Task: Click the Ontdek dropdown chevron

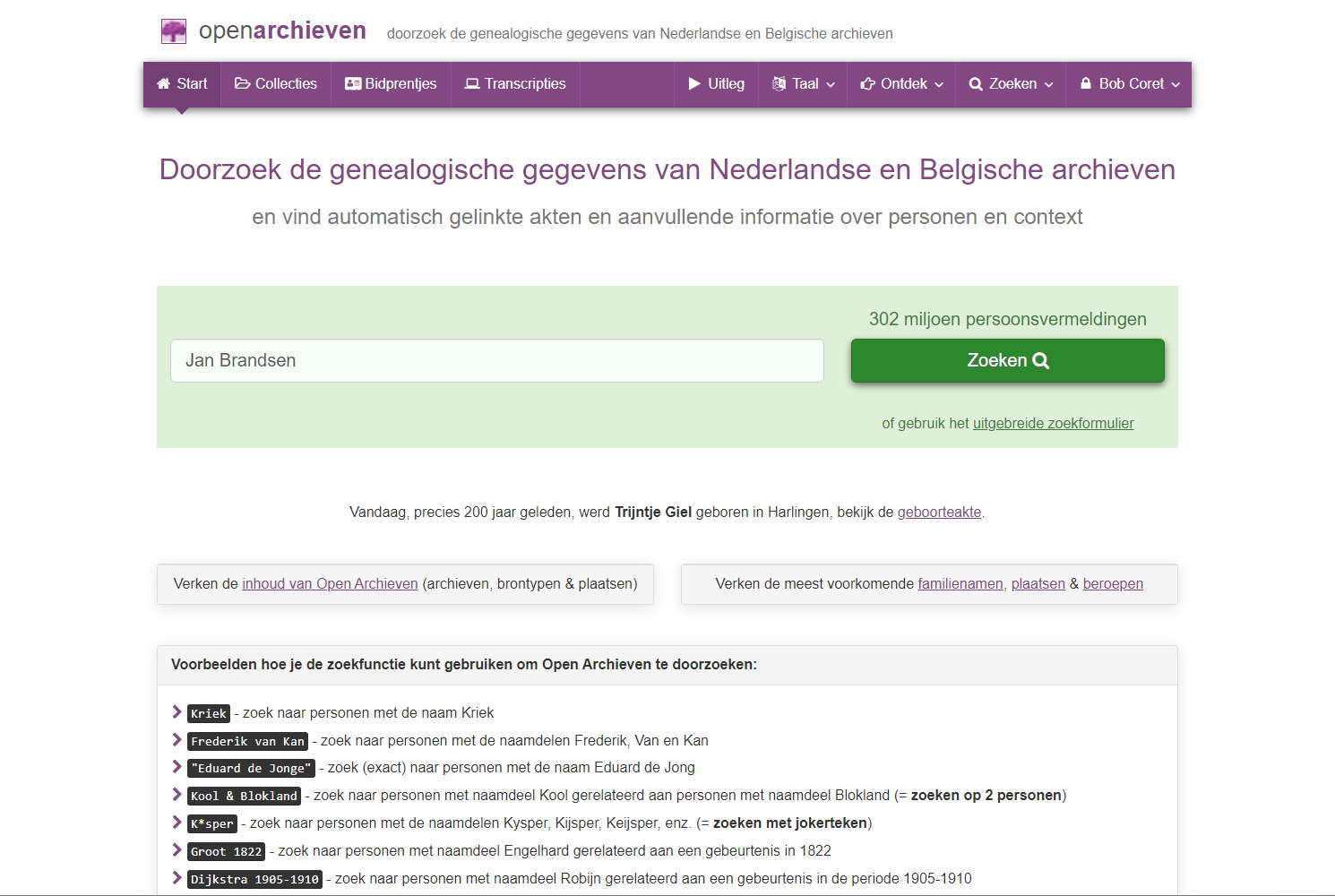Action: coord(939,85)
